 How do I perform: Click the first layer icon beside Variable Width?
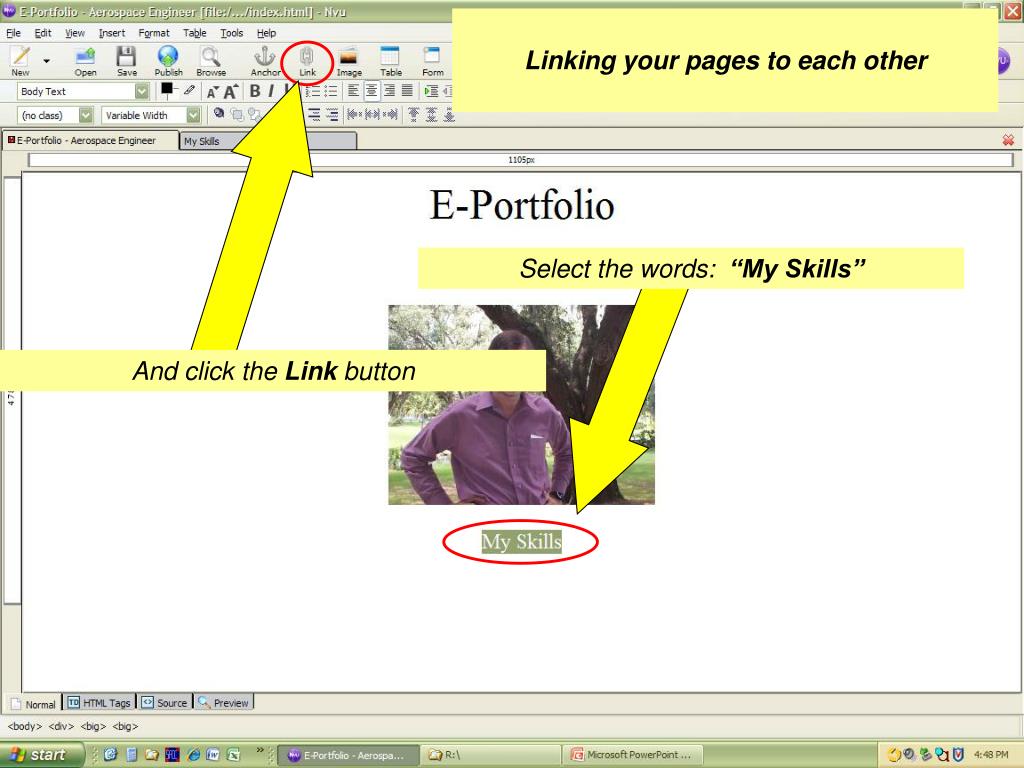pyautogui.click(x=219, y=114)
